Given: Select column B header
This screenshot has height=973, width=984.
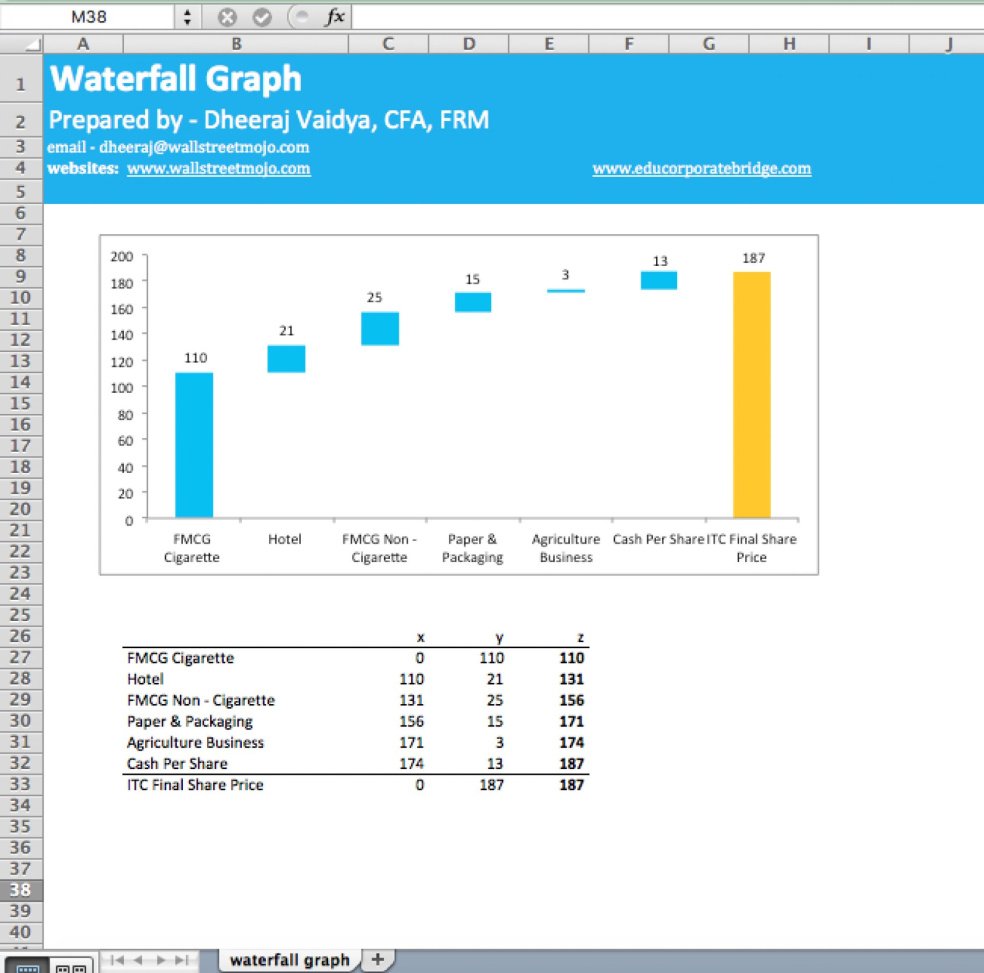Looking at the screenshot, I should tap(235, 43).
